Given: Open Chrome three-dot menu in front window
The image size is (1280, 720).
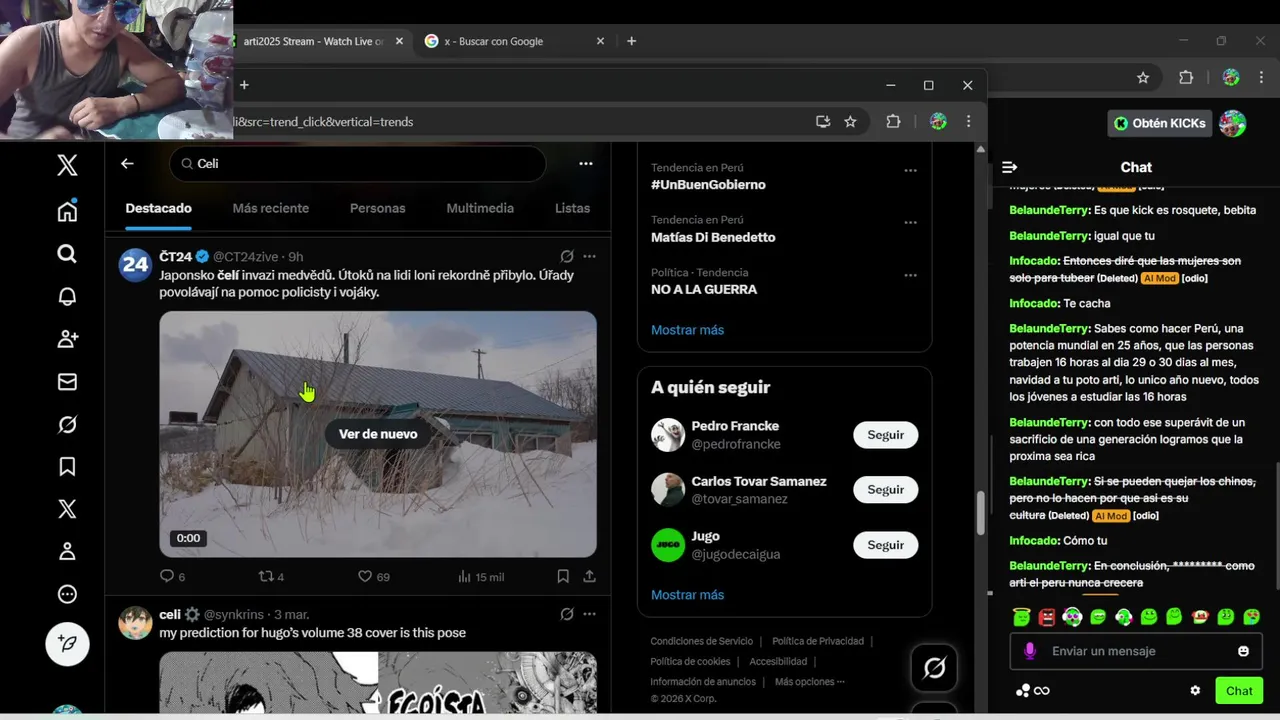Looking at the screenshot, I should (x=968, y=121).
